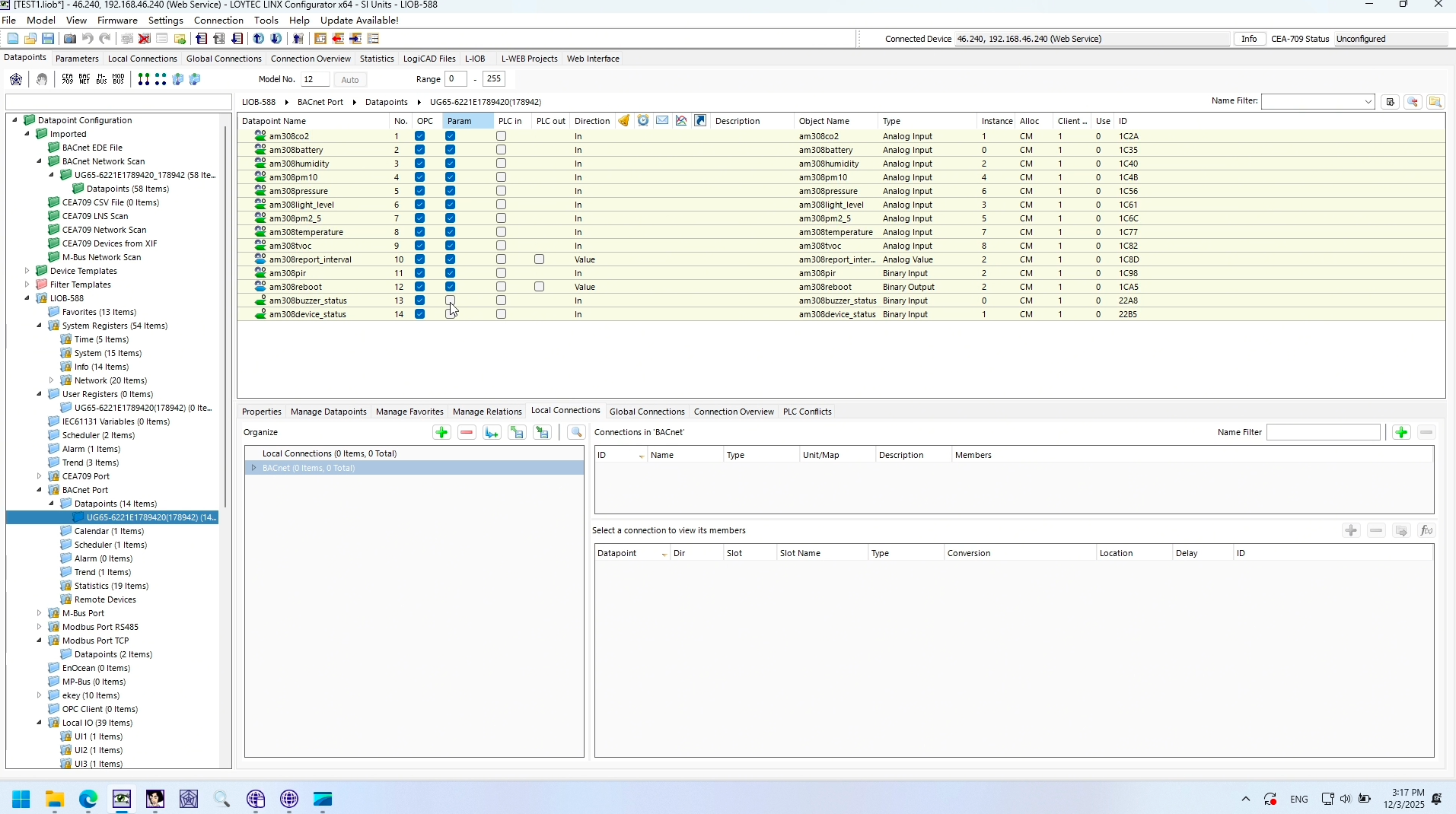Select Scheduler (2 Items) in the tree

coord(98,435)
